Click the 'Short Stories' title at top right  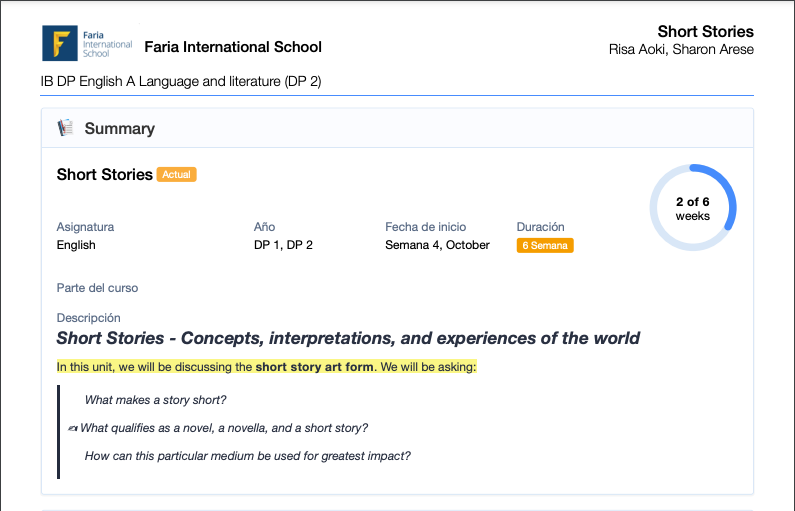pos(705,32)
